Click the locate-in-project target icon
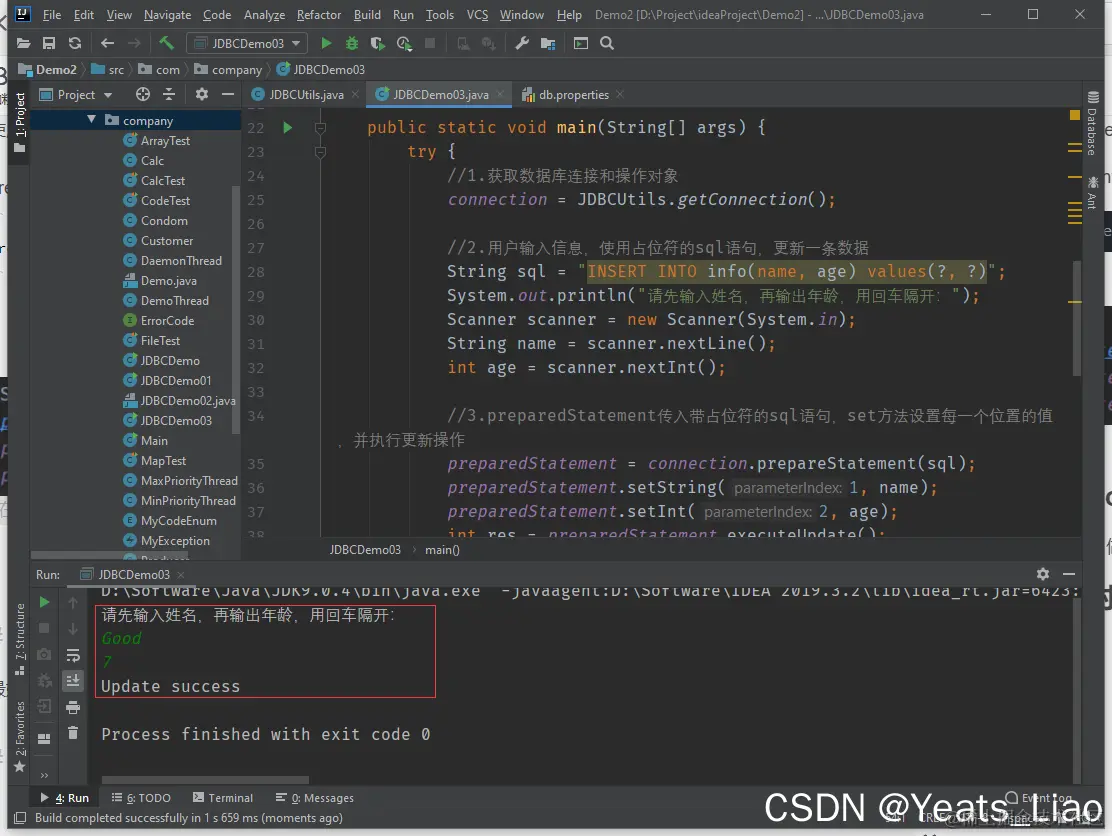Screen dimensions: 1112x836 click(143, 94)
